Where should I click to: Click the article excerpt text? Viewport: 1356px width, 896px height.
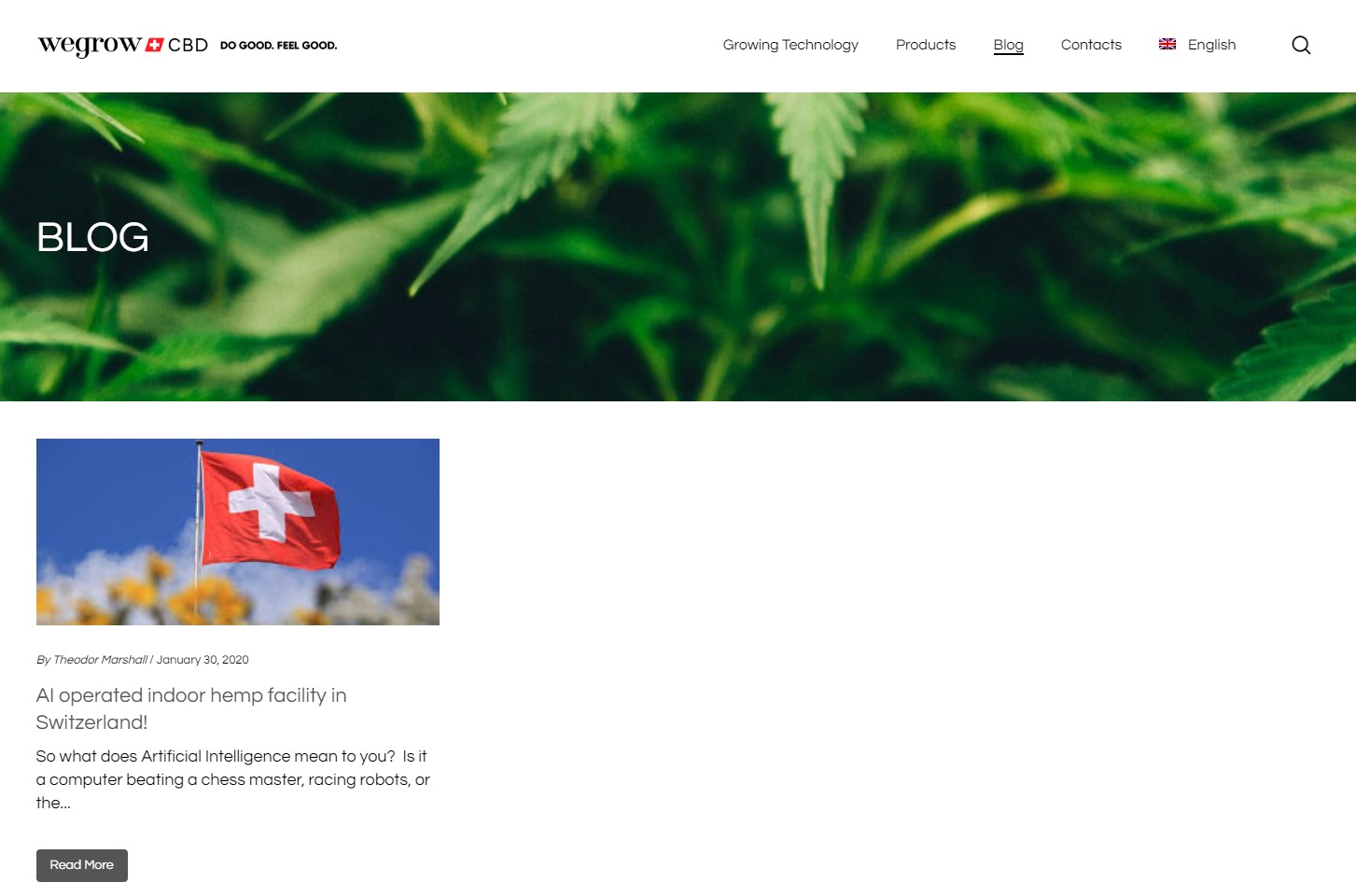233,779
